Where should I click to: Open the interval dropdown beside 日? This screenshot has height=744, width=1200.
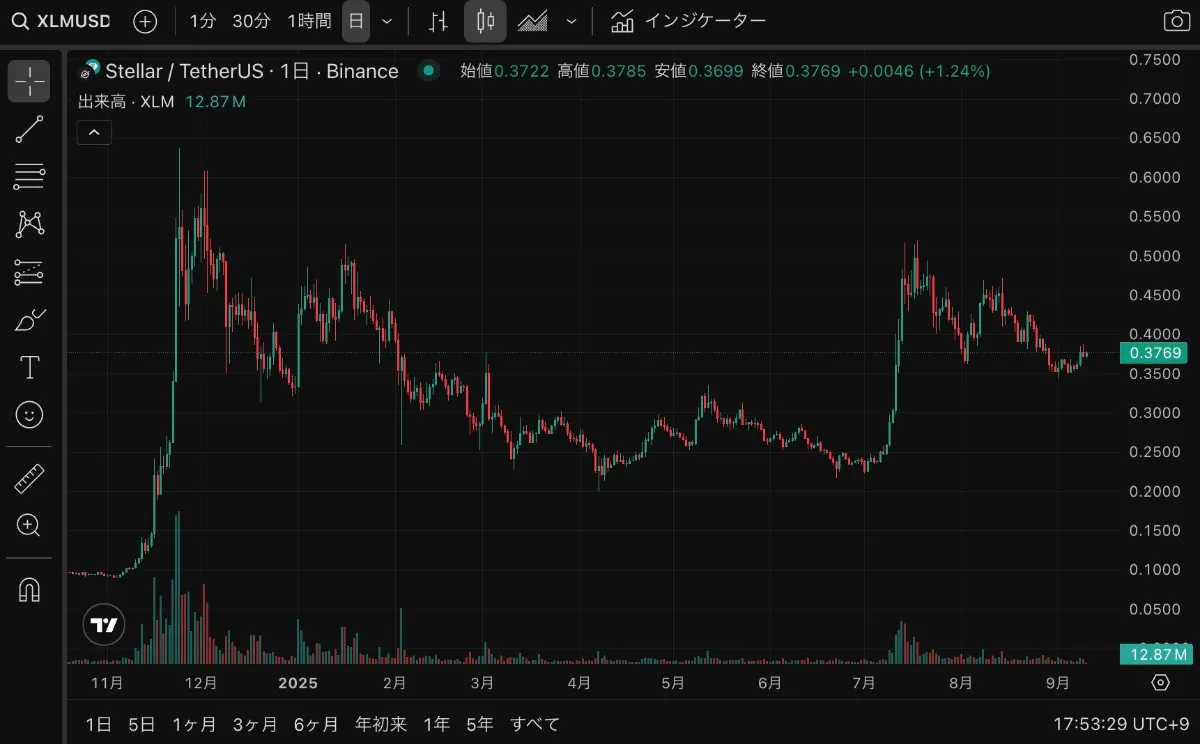tap(388, 21)
